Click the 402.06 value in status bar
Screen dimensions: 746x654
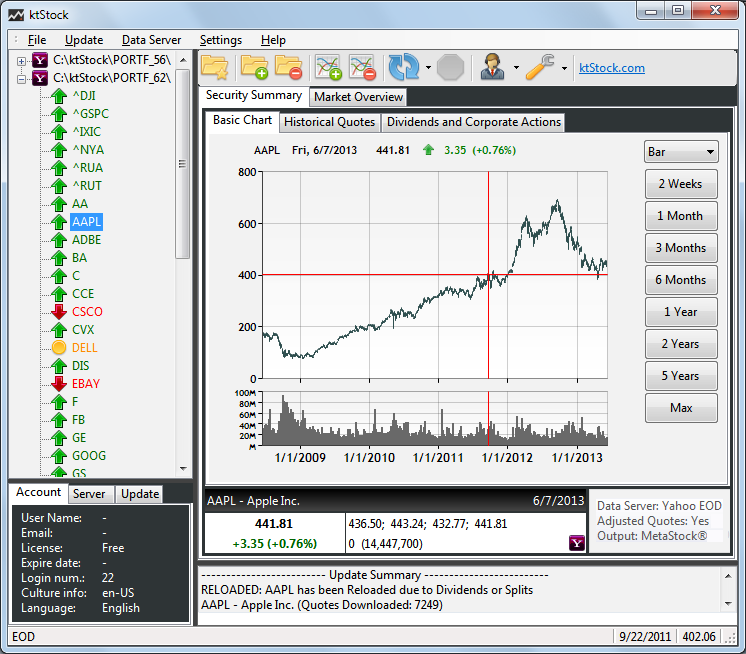click(698, 636)
